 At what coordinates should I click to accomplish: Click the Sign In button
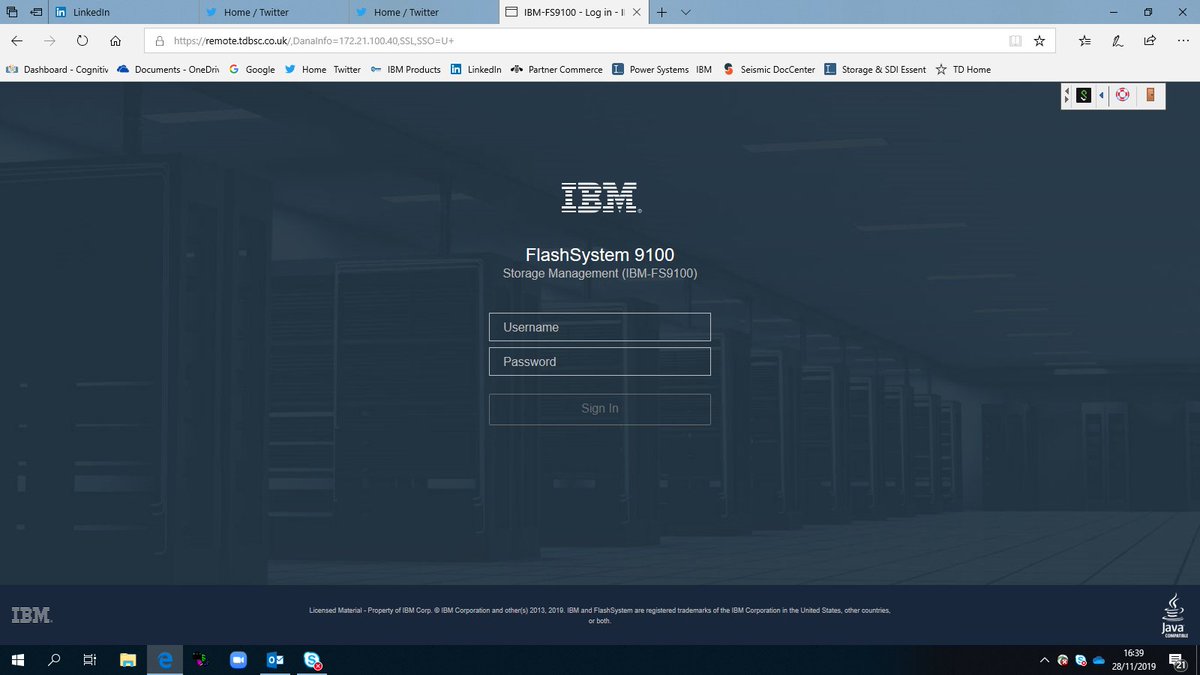(600, 409)
